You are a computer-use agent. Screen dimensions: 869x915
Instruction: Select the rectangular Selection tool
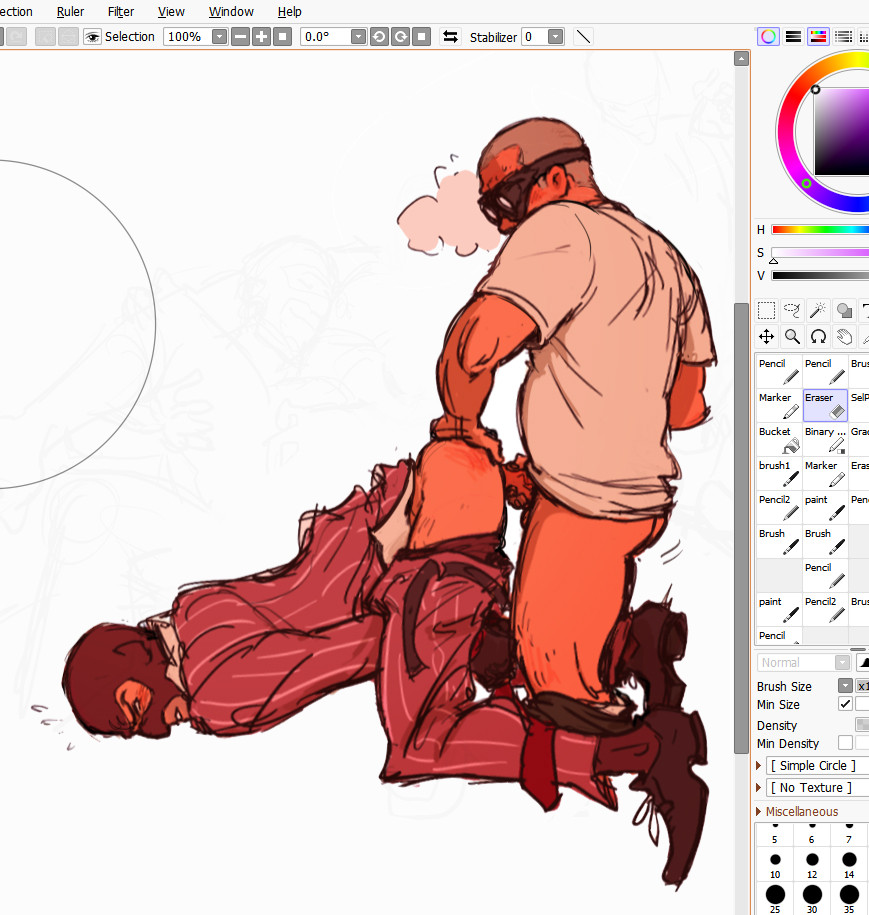766,310
